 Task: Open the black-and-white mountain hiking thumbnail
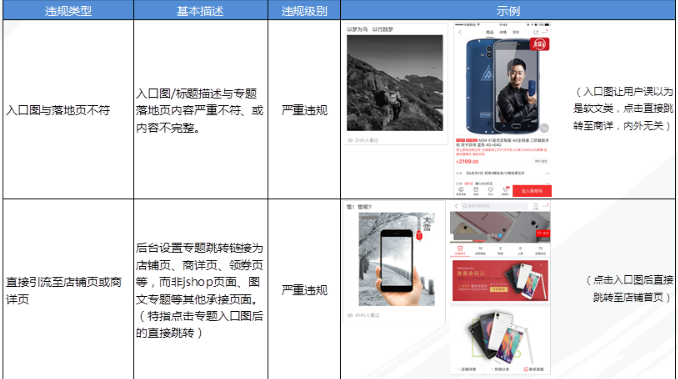395,83
